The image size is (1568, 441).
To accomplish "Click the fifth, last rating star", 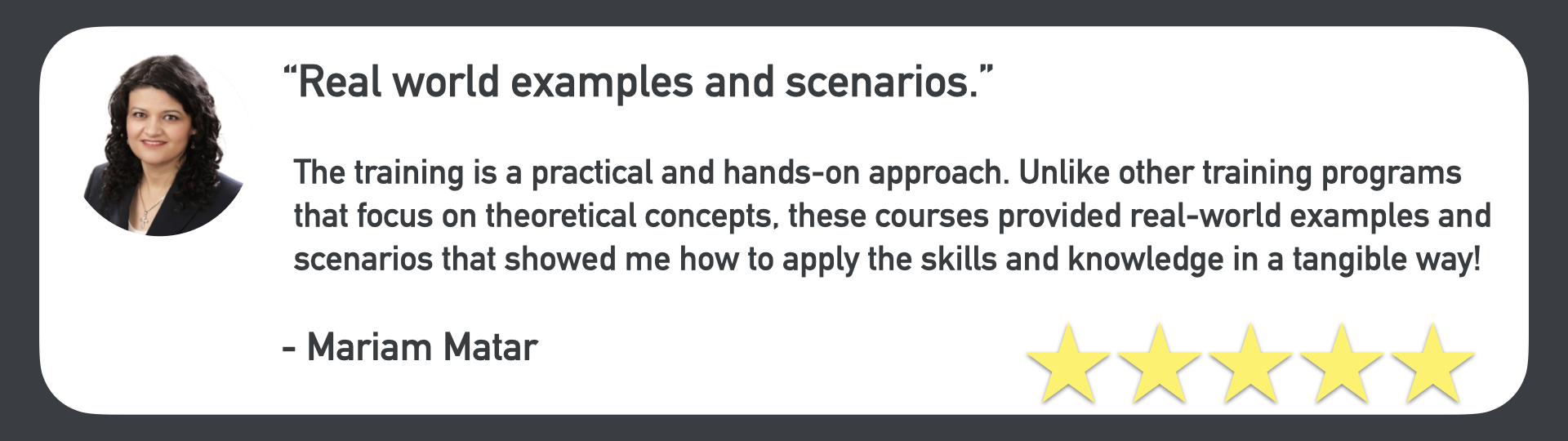I will [x=1432, y=363].
